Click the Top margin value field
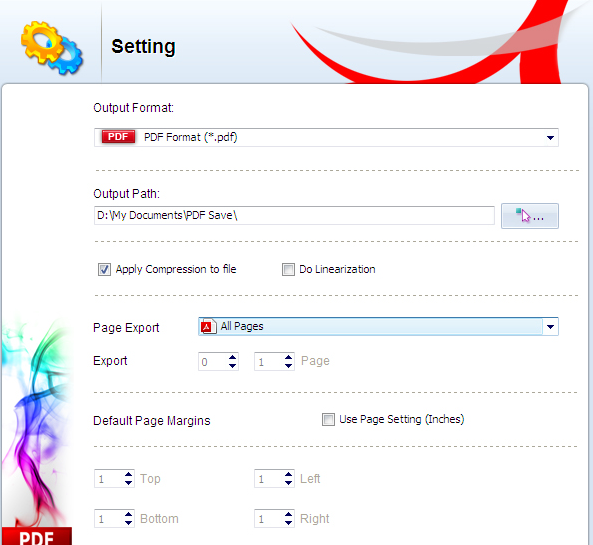 click(x=109, y=479)
